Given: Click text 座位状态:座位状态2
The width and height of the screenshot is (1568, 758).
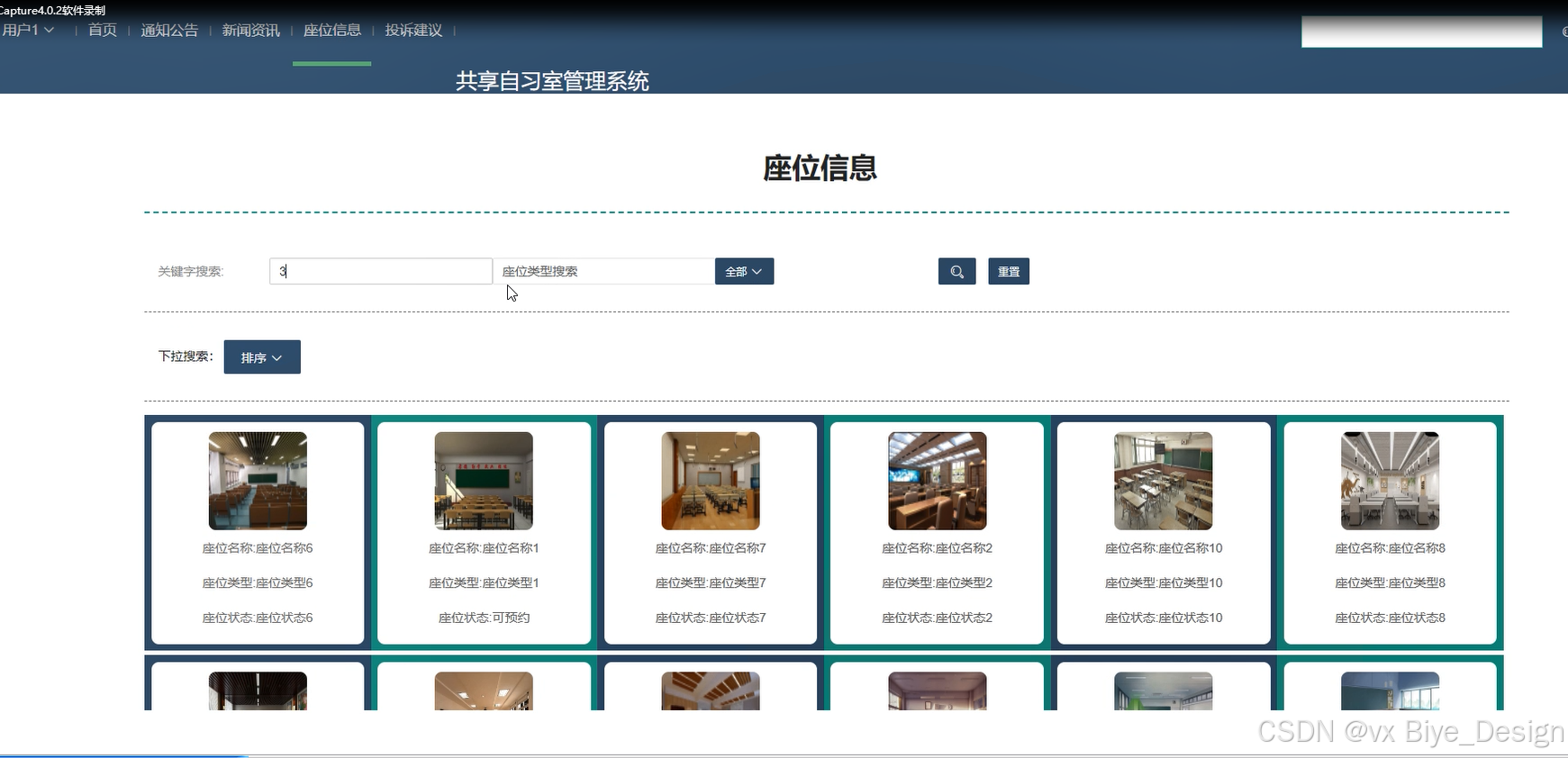Looking at the screenshot, I should [938, 618].
